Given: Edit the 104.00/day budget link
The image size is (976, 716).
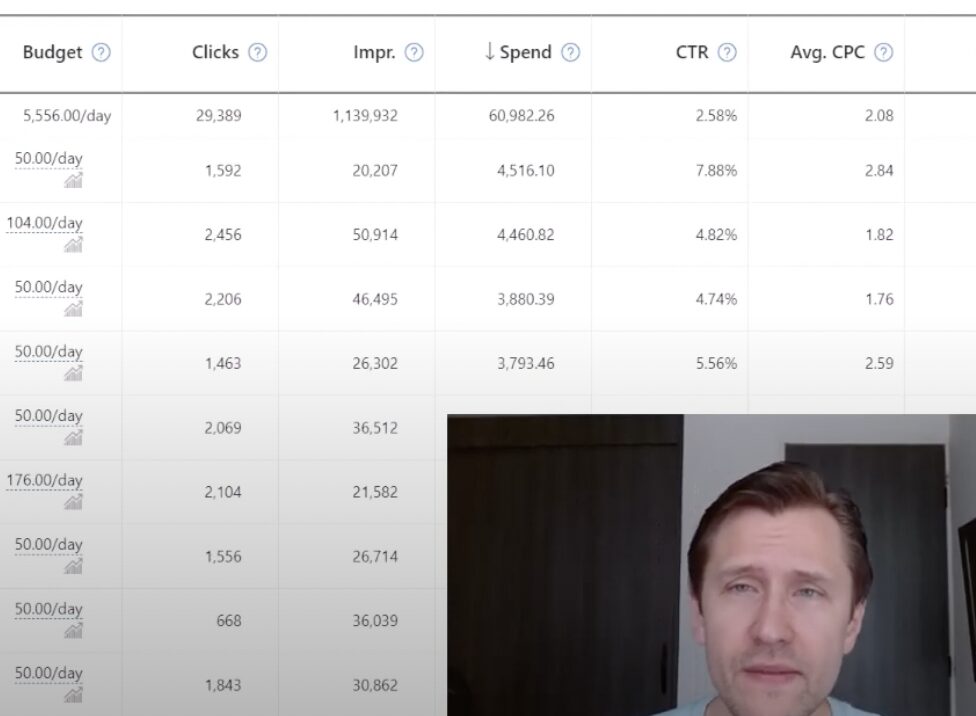Looking at the screenshot, I should coord(45,223).
